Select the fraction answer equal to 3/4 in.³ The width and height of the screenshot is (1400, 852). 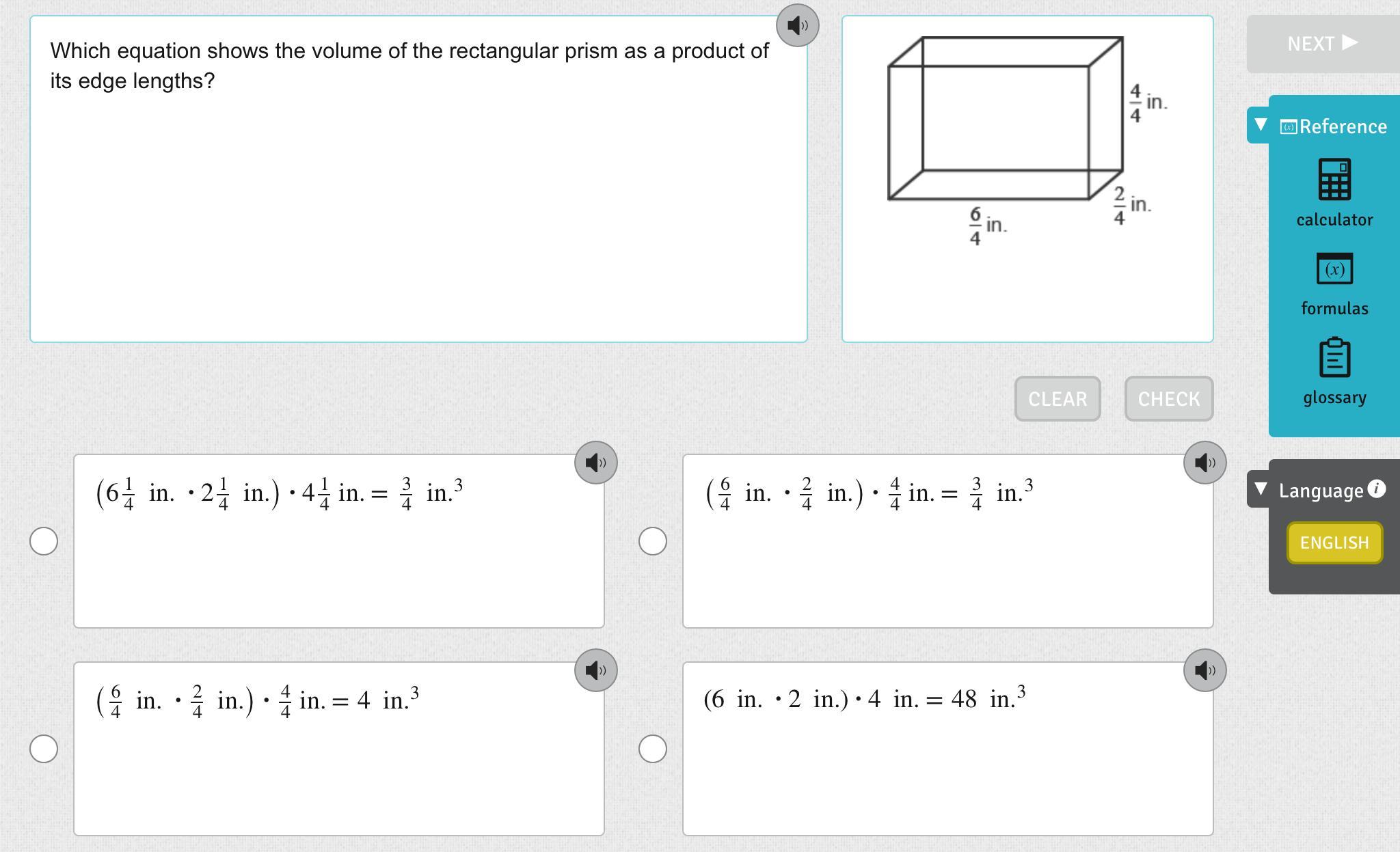pos(653,541)
